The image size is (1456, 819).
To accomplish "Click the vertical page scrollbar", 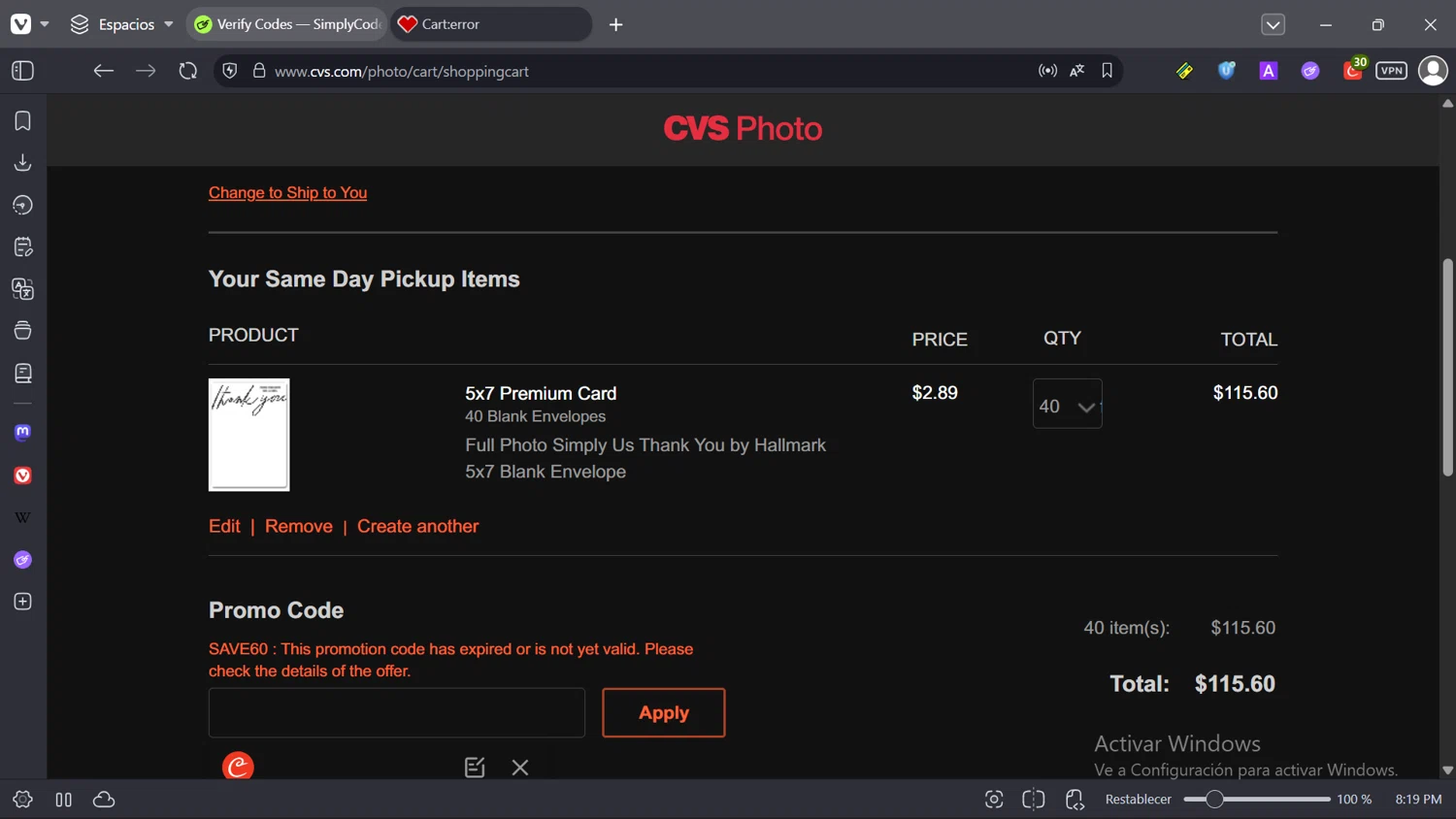I will click(x=1447, y=369).
